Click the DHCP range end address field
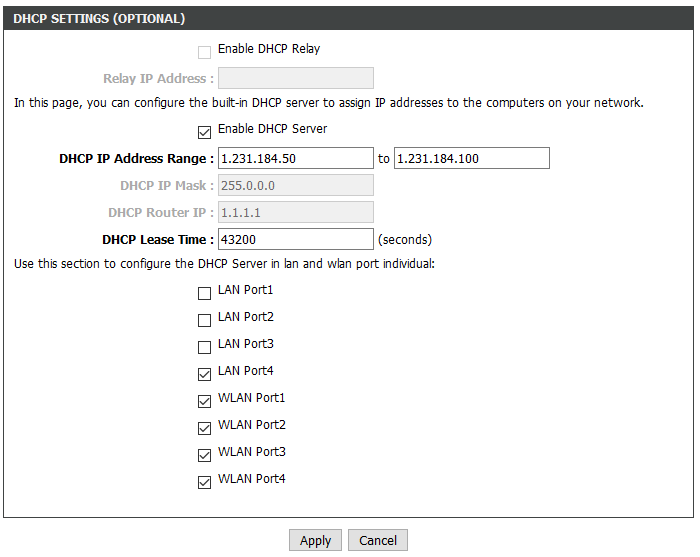Viewport: 700px width, 557px height. 472,158
